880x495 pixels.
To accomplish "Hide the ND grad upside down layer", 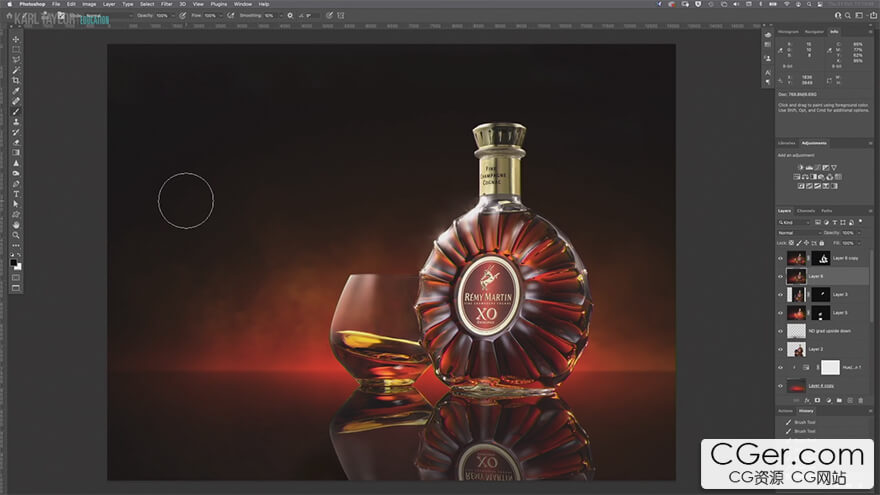I will 781,331.
